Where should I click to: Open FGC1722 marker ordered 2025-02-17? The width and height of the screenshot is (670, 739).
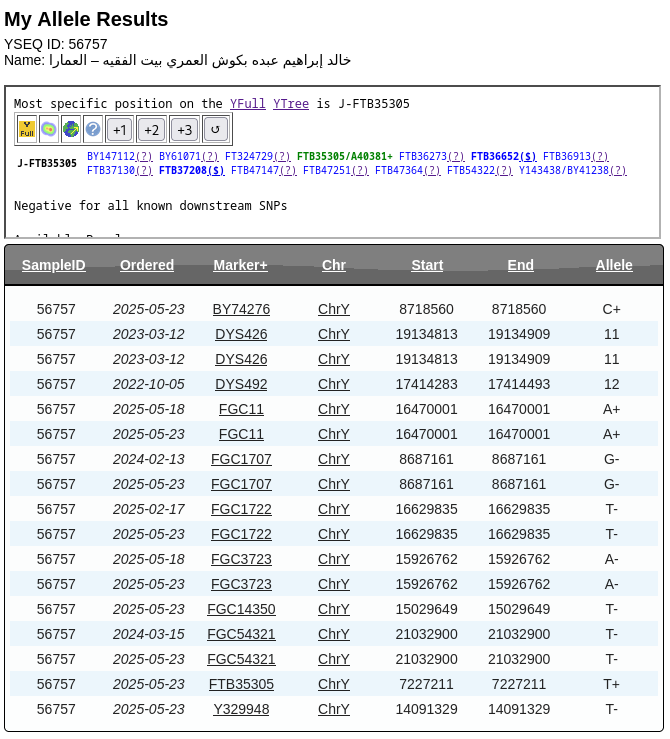(x=241, y=509)
